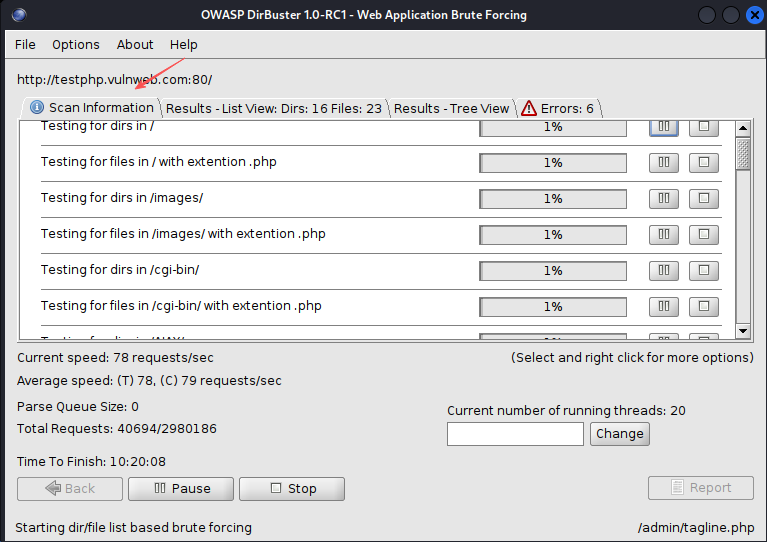Select 'Testing for files in /cgi-bin/ with extention .php'
Screen dimensions: 767x542
[181, 306]
